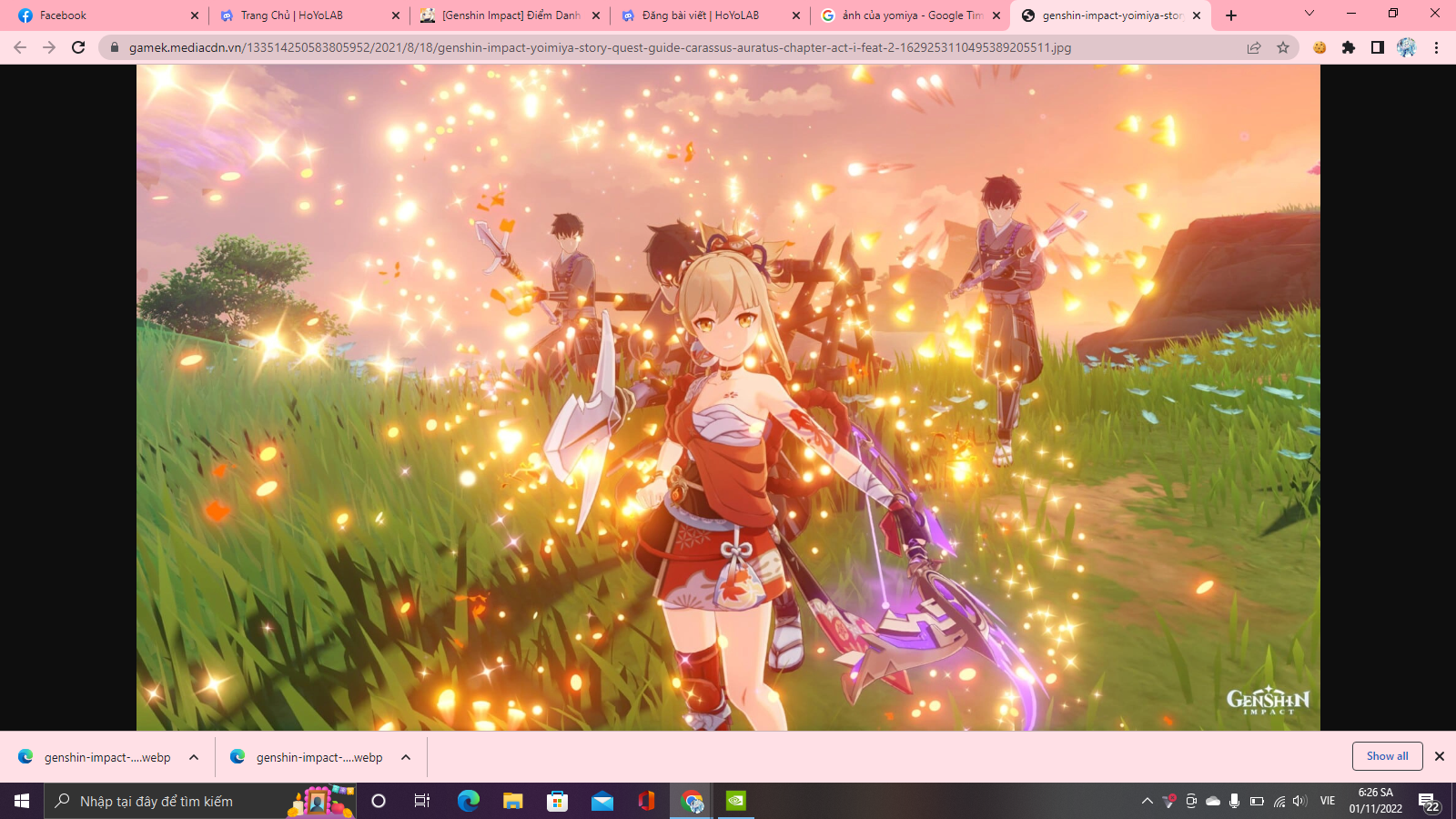Reload the page with the refresh icon
The image size is (1456, 819).
(x=78, y=47)
